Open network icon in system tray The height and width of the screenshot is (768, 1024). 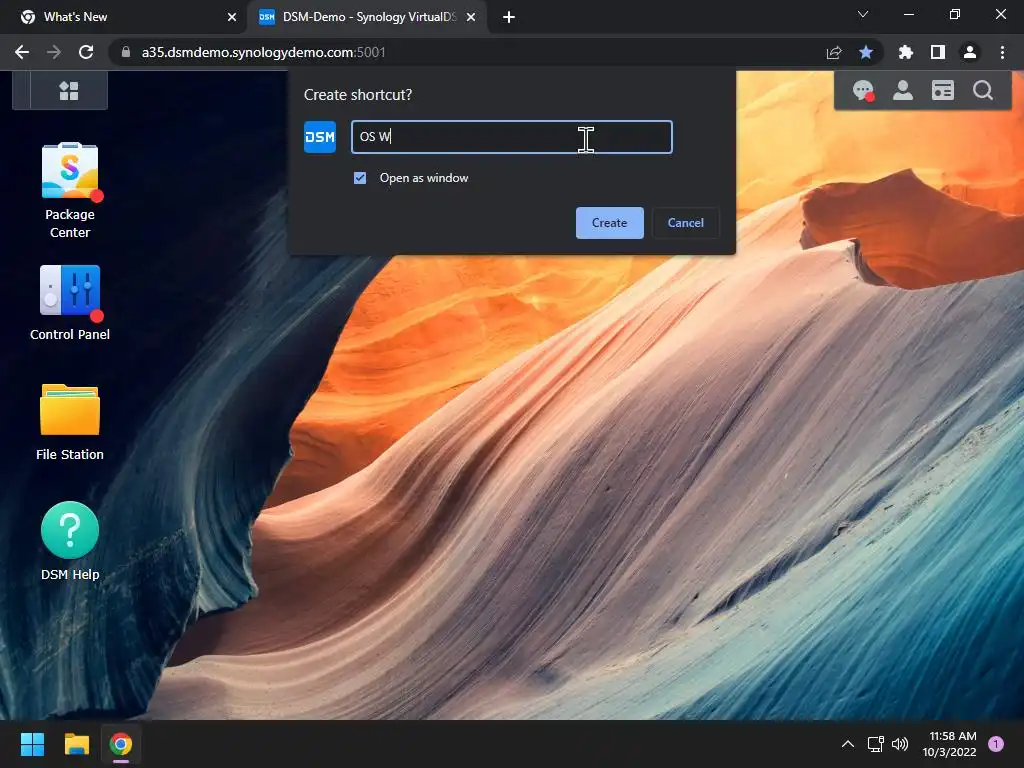pos(875,744)
